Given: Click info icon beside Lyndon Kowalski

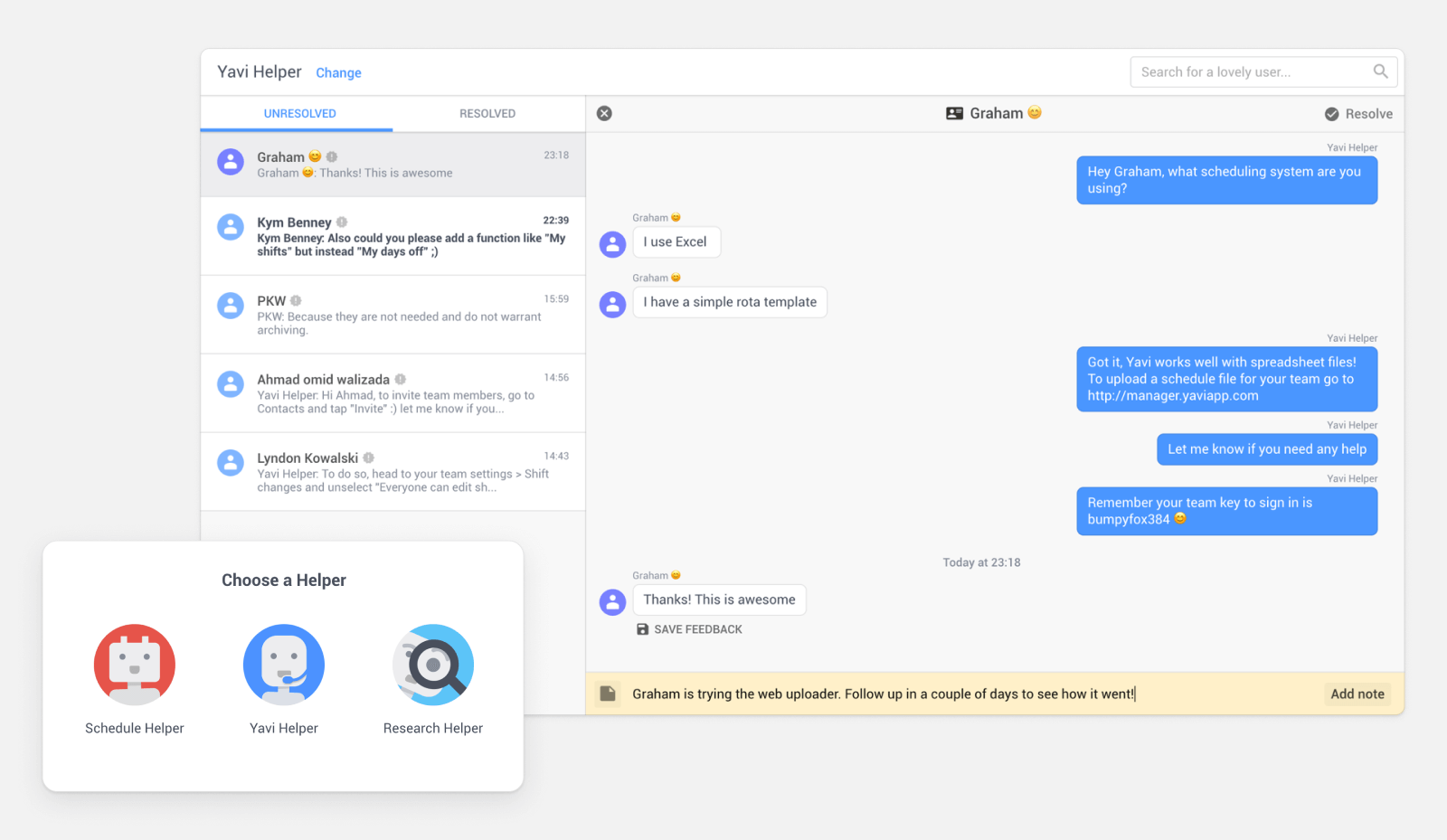Looking at the screenshot, I should [x=368, y=458].
